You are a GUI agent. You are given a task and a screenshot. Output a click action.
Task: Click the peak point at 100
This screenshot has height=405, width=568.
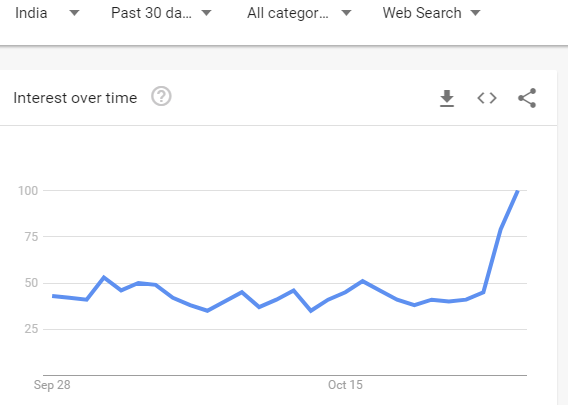pos(518,191)
